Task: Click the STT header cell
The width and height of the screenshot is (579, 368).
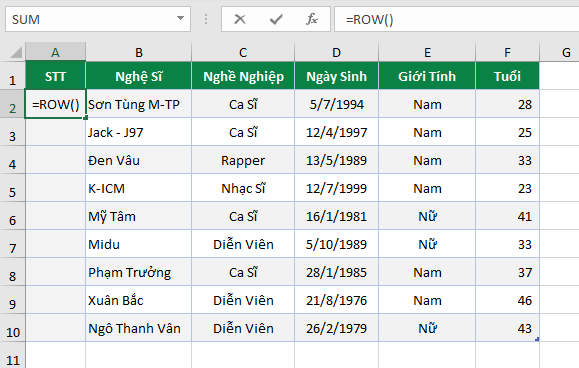Action: 55,76
